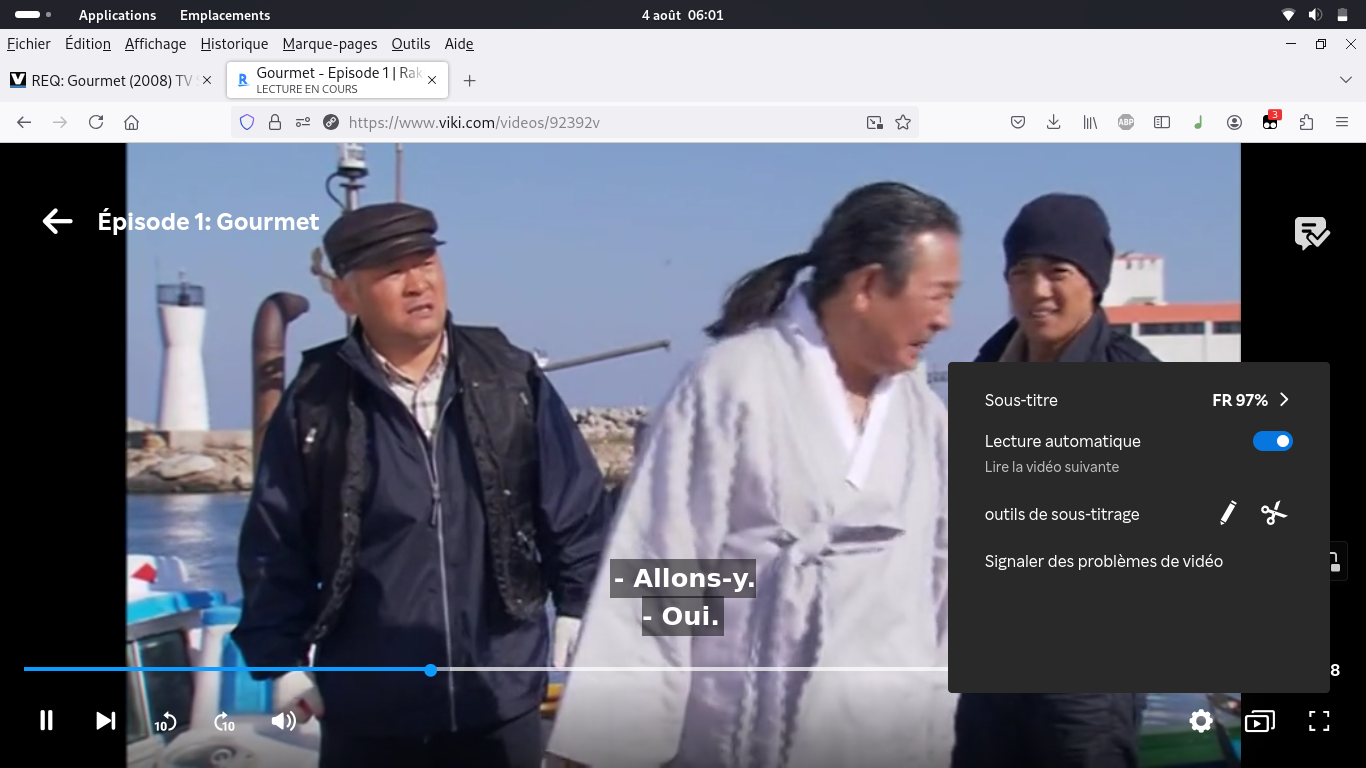This screenshot has width=1366, height=768.
Task: Click Signaler des problèmes de vidéo
Action: pyautogui.click(x=1104, y=561)
